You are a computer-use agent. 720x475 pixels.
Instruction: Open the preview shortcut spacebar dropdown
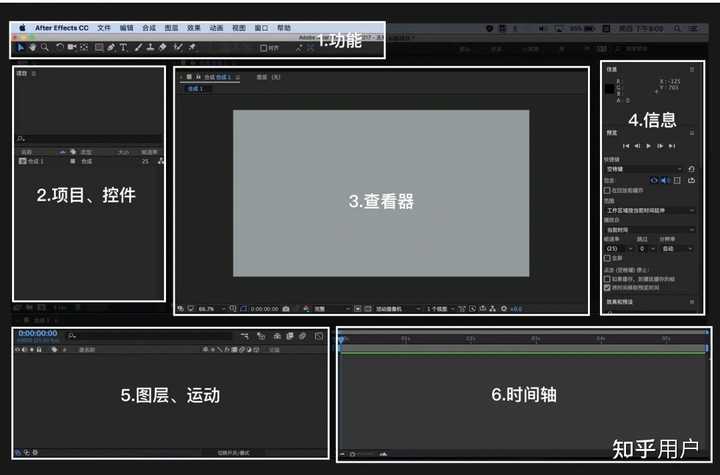644,169
